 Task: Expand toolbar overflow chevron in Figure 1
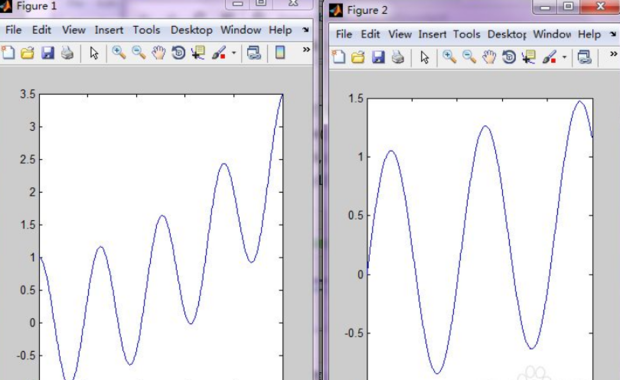[x=306, y=49]
